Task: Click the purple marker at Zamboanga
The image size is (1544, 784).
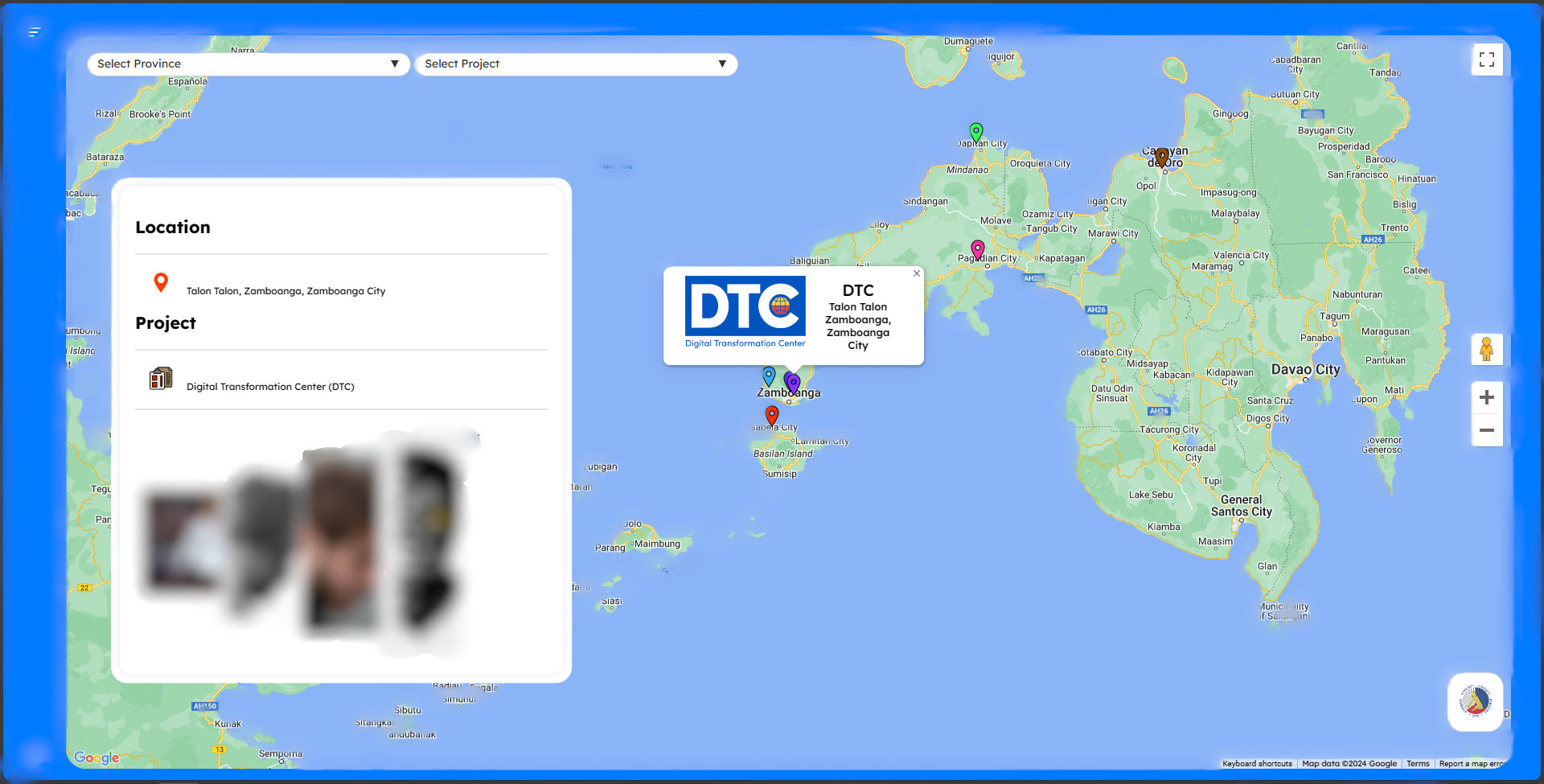Action: [x=794, y=384]
